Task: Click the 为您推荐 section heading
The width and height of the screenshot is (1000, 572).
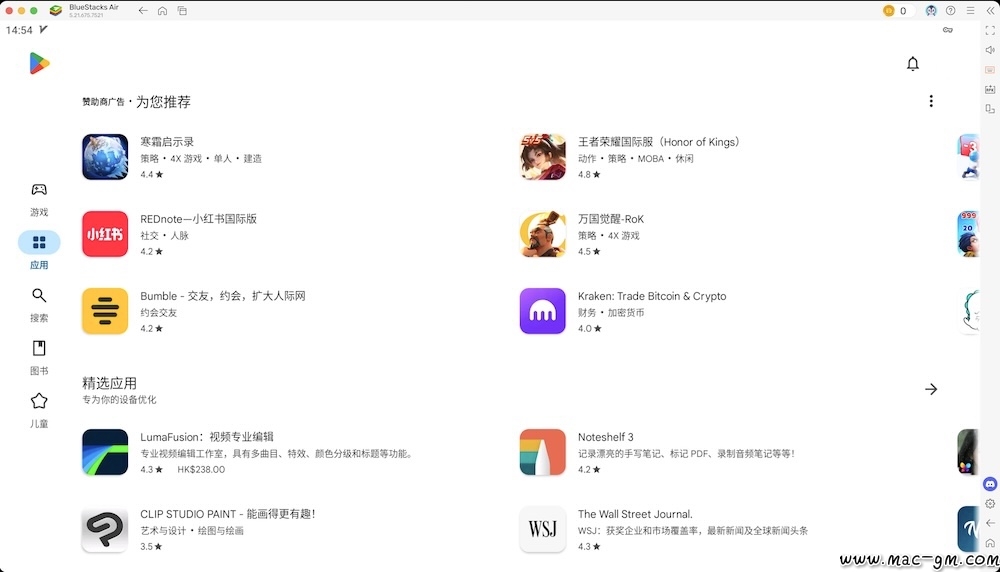Action: tap(163, 101)
